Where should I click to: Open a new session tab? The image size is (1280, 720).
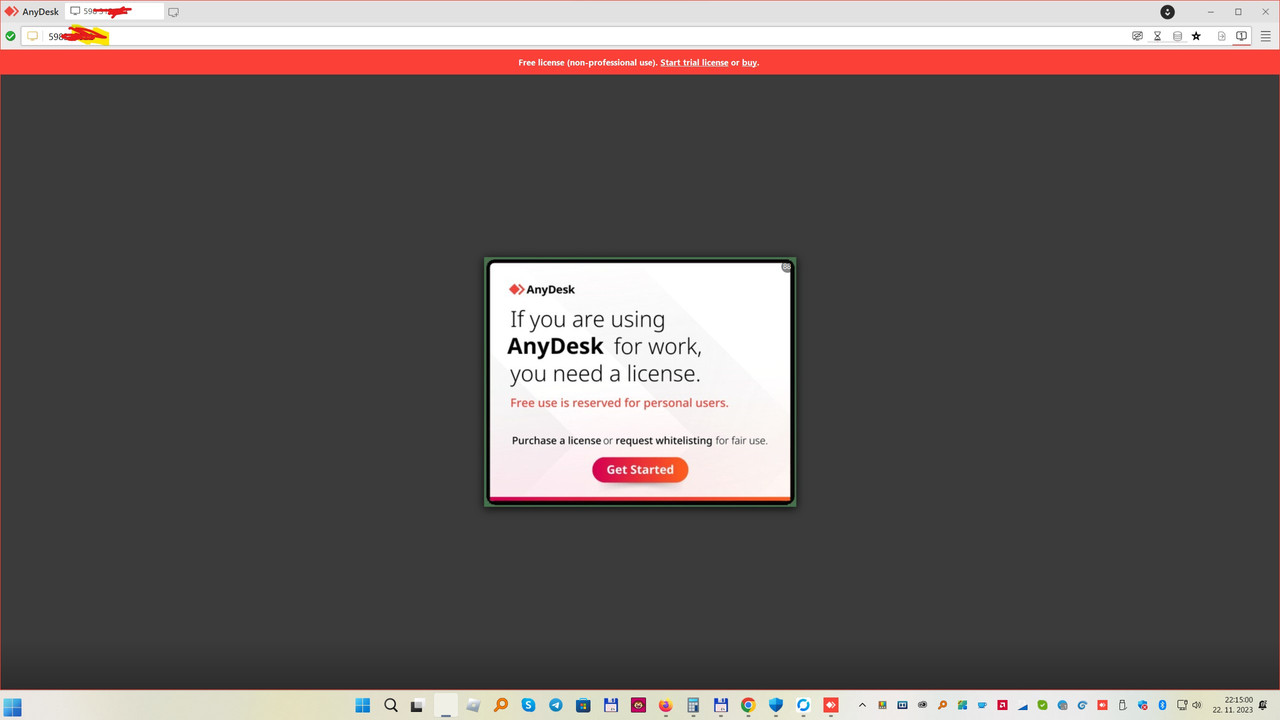point(173,12)
